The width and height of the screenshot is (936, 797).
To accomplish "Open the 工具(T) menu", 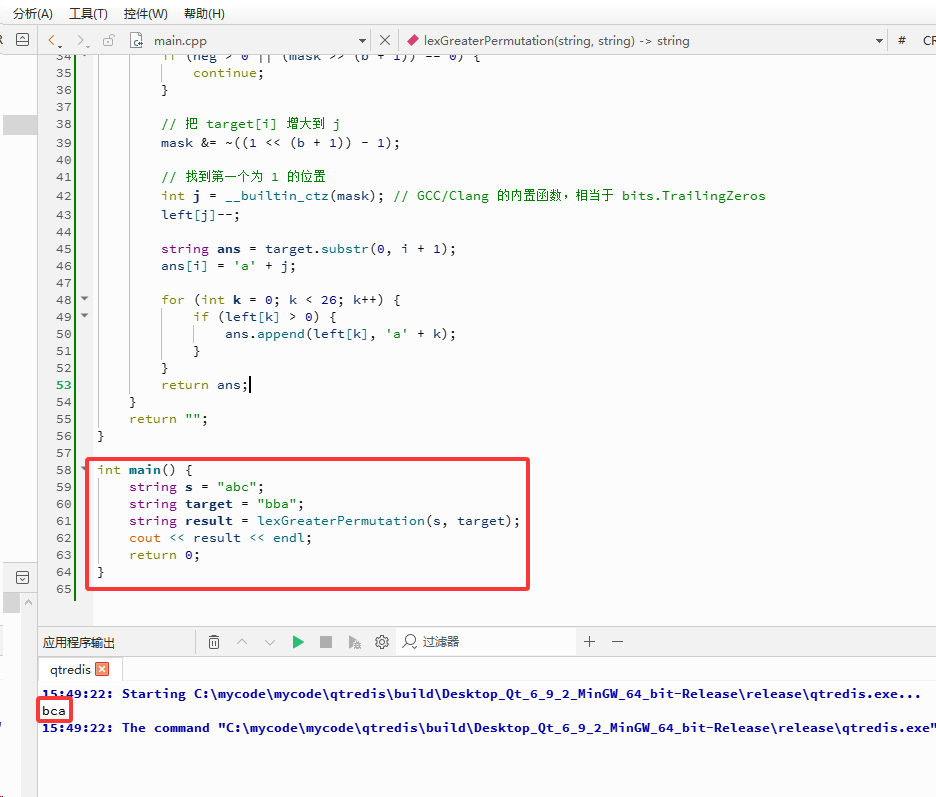I will (88, 14).
